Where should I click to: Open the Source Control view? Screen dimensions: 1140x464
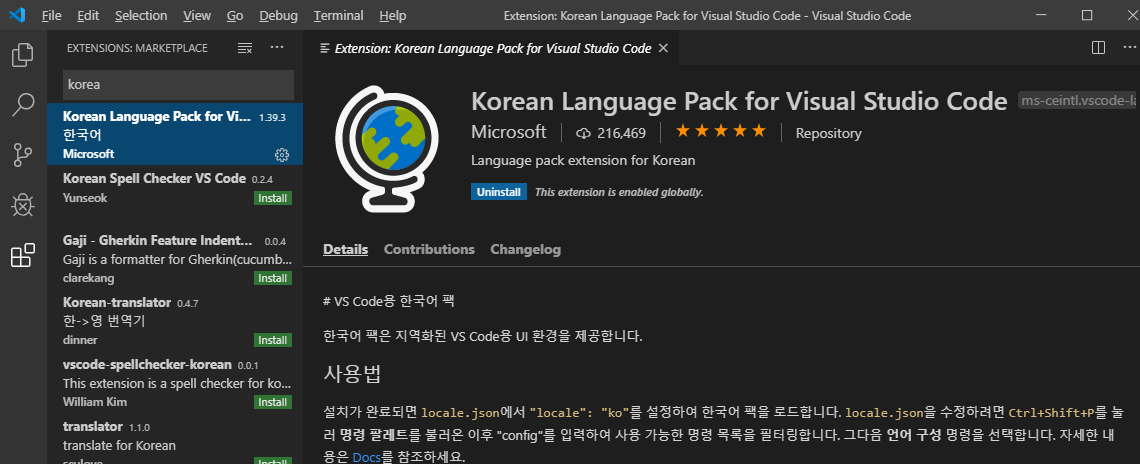[23, 155]
